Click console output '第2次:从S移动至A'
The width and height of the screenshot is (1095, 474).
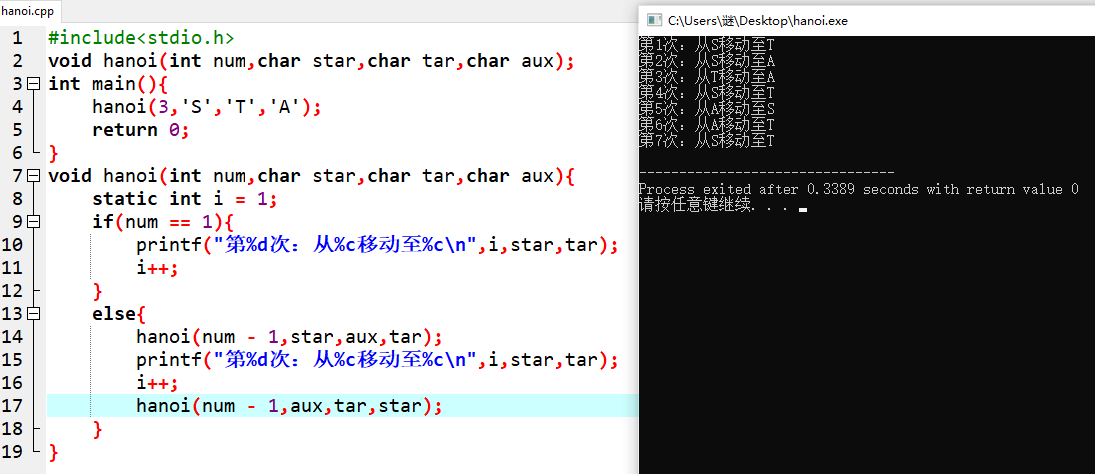pos(707,60)
